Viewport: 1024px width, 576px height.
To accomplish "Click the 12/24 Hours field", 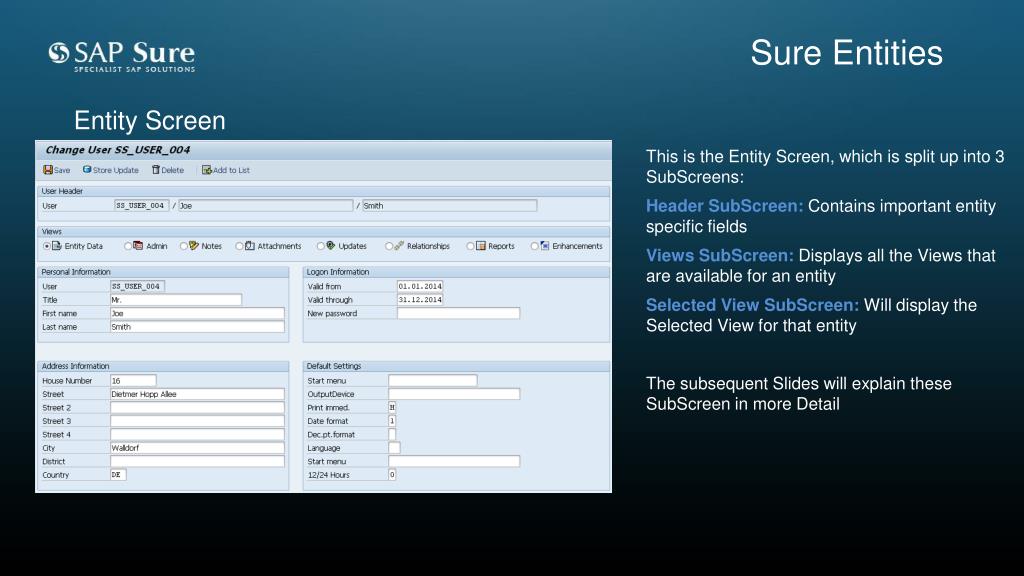I will click(392, 475).
